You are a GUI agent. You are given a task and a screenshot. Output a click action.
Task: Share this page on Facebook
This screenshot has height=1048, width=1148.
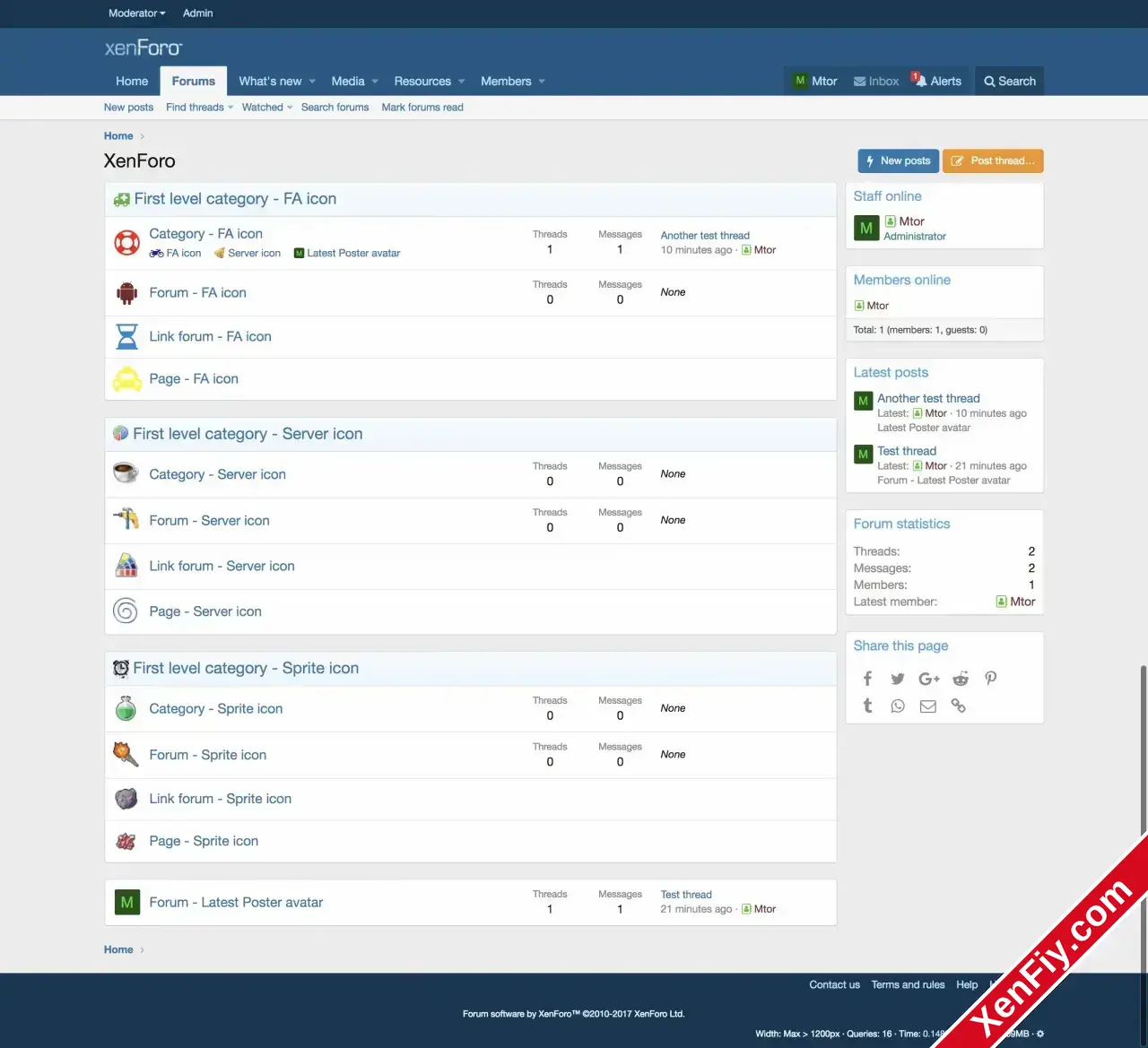867,679
